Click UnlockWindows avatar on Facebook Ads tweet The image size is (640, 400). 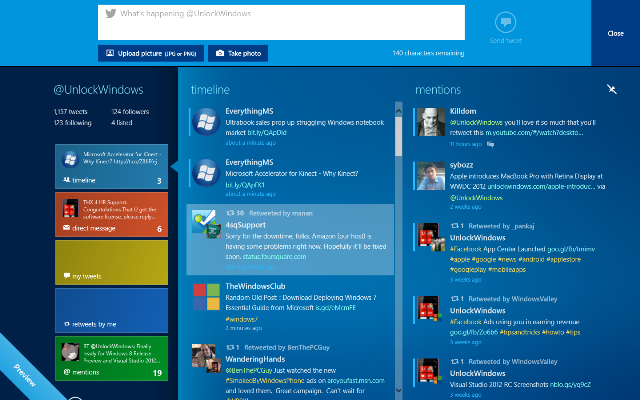[430, 309]
